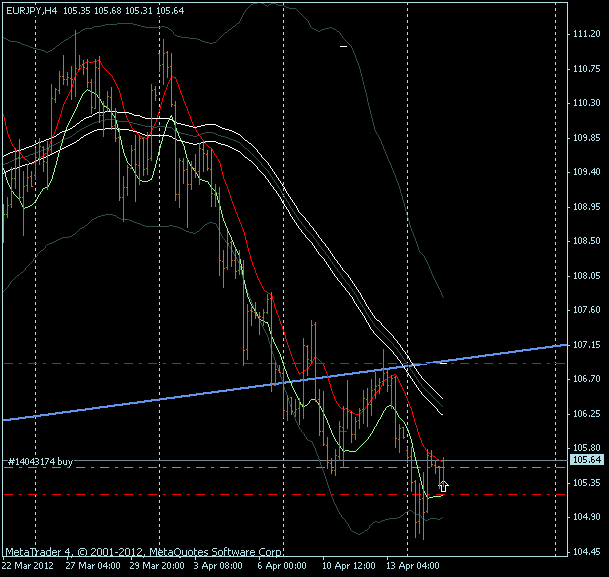Viewport: 609px width, 577px height.
Task: Click the 109.85 price scale label
Action: click(586, 138)
